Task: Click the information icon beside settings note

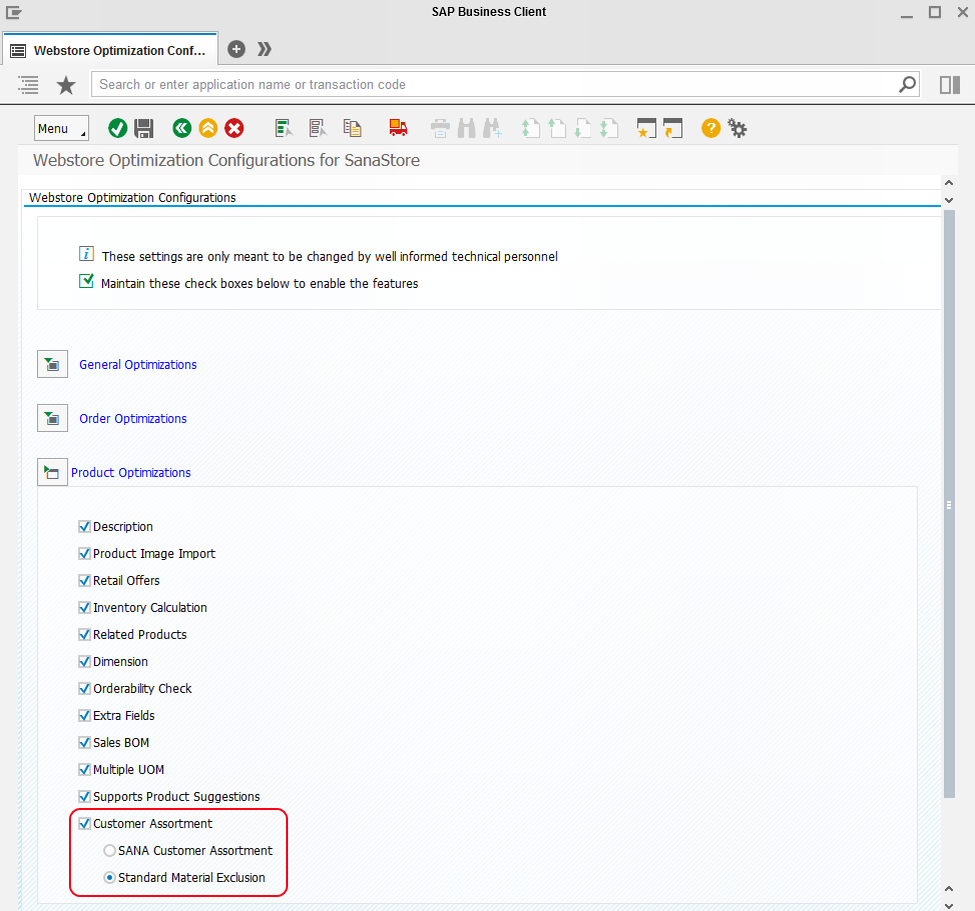Action: [x=86, y=254]
